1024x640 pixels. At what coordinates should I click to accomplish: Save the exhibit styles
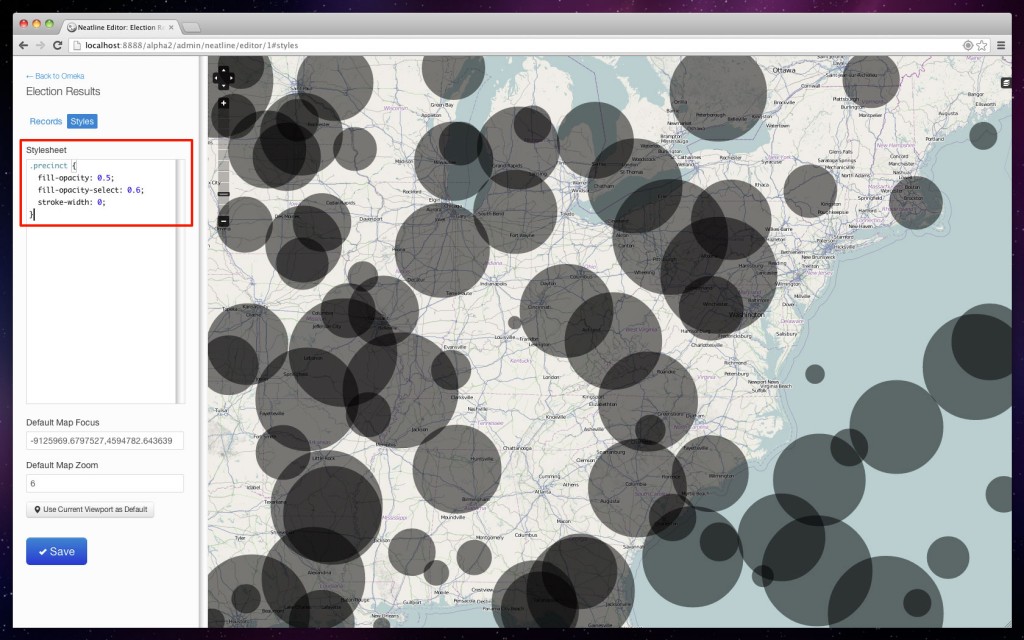tap(56, 551)
